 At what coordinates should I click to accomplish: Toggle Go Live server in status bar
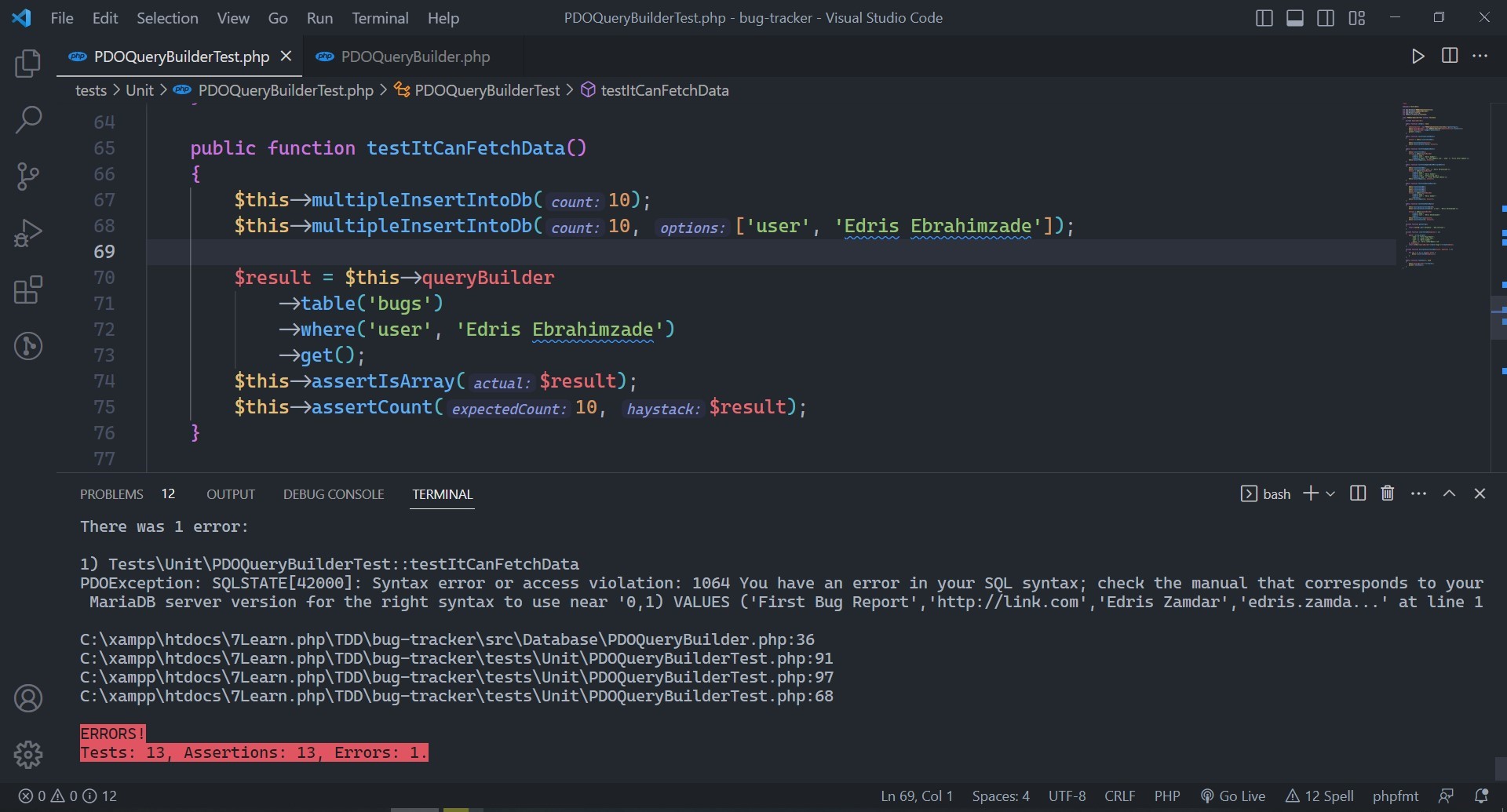coord(1233,796)
